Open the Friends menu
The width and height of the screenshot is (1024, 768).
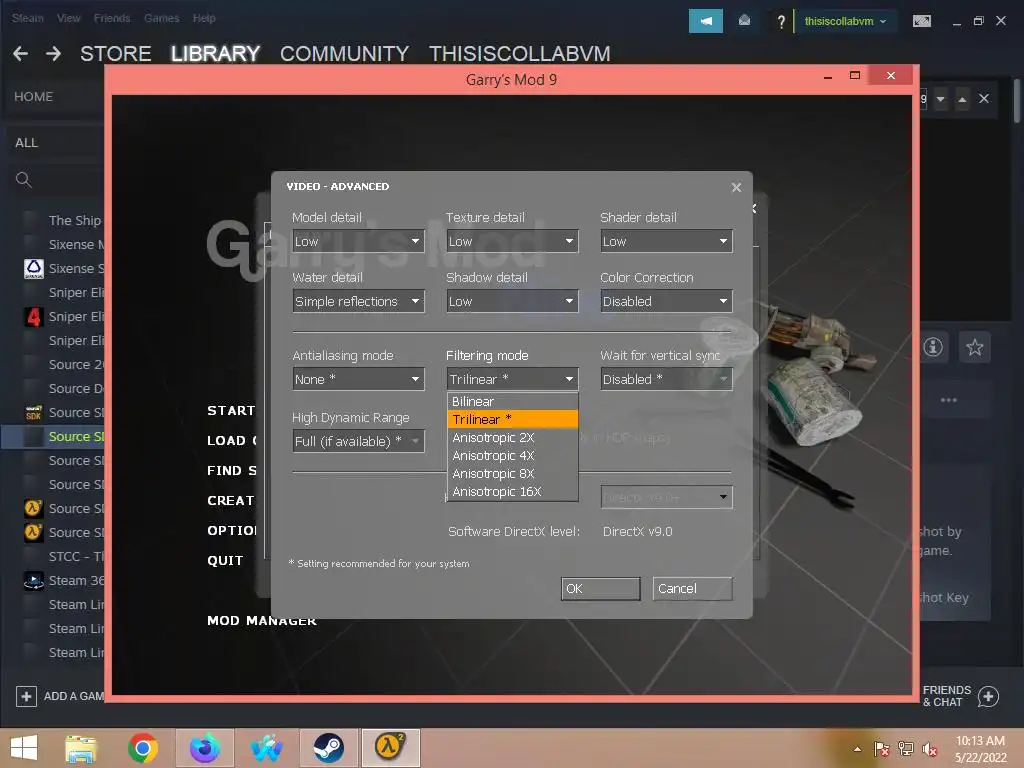112,18
